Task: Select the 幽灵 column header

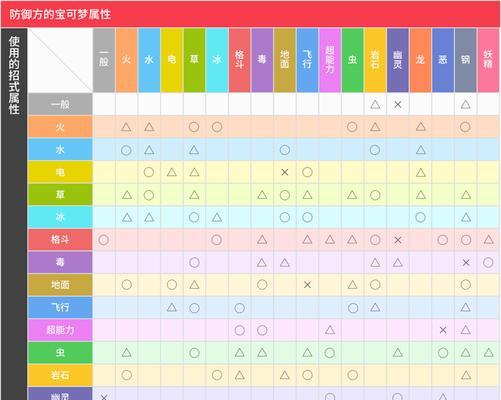Action: tap(398, 60)
